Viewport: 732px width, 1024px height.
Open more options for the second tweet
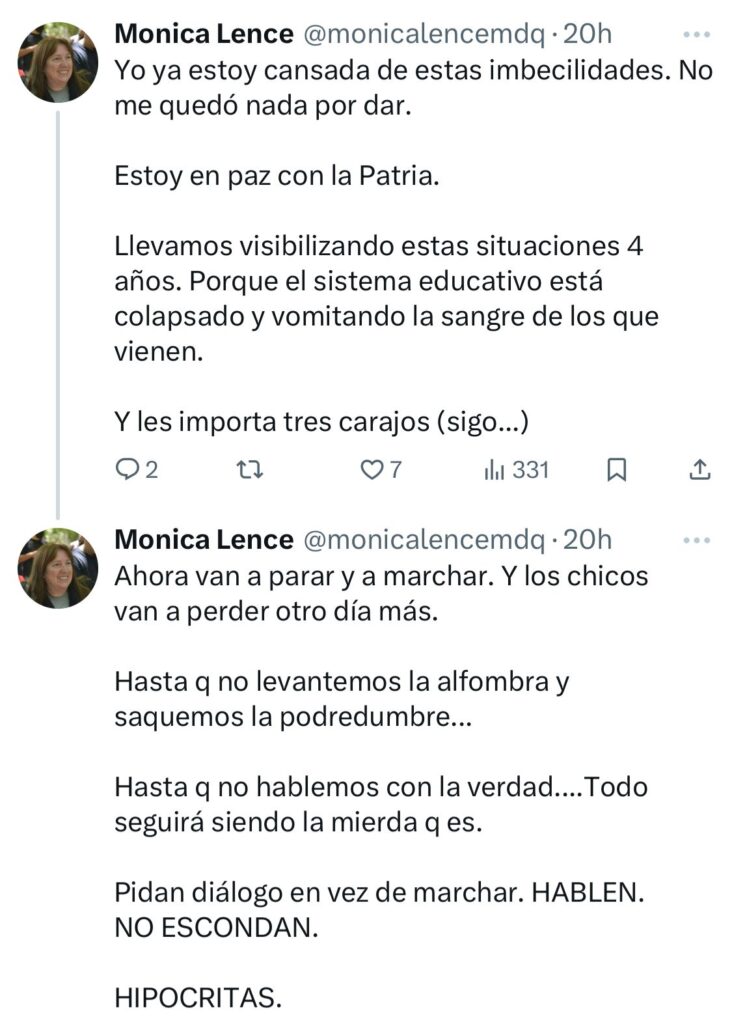coord(694,540)
